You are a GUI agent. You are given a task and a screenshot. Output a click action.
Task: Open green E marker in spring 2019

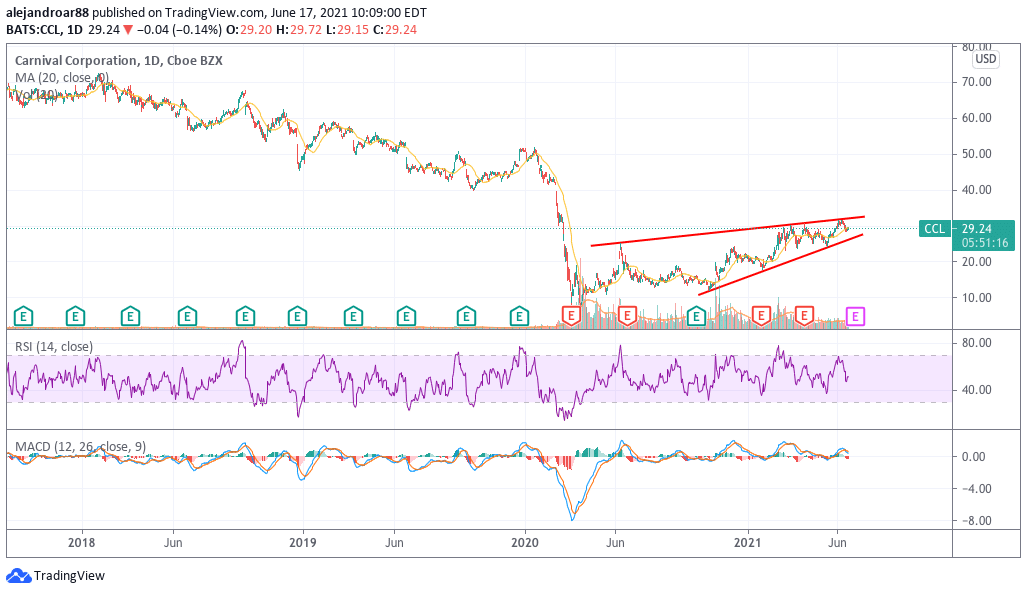click(353, 317)
